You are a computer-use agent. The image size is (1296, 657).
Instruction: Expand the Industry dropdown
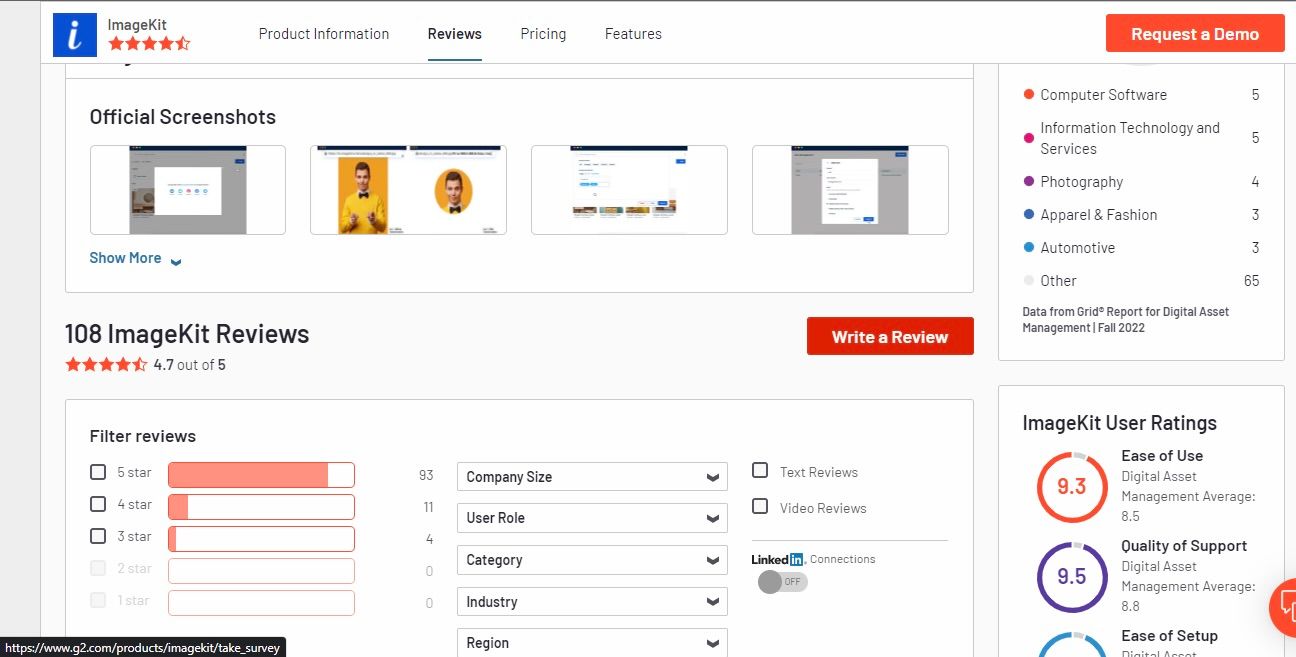pos(592,602)
